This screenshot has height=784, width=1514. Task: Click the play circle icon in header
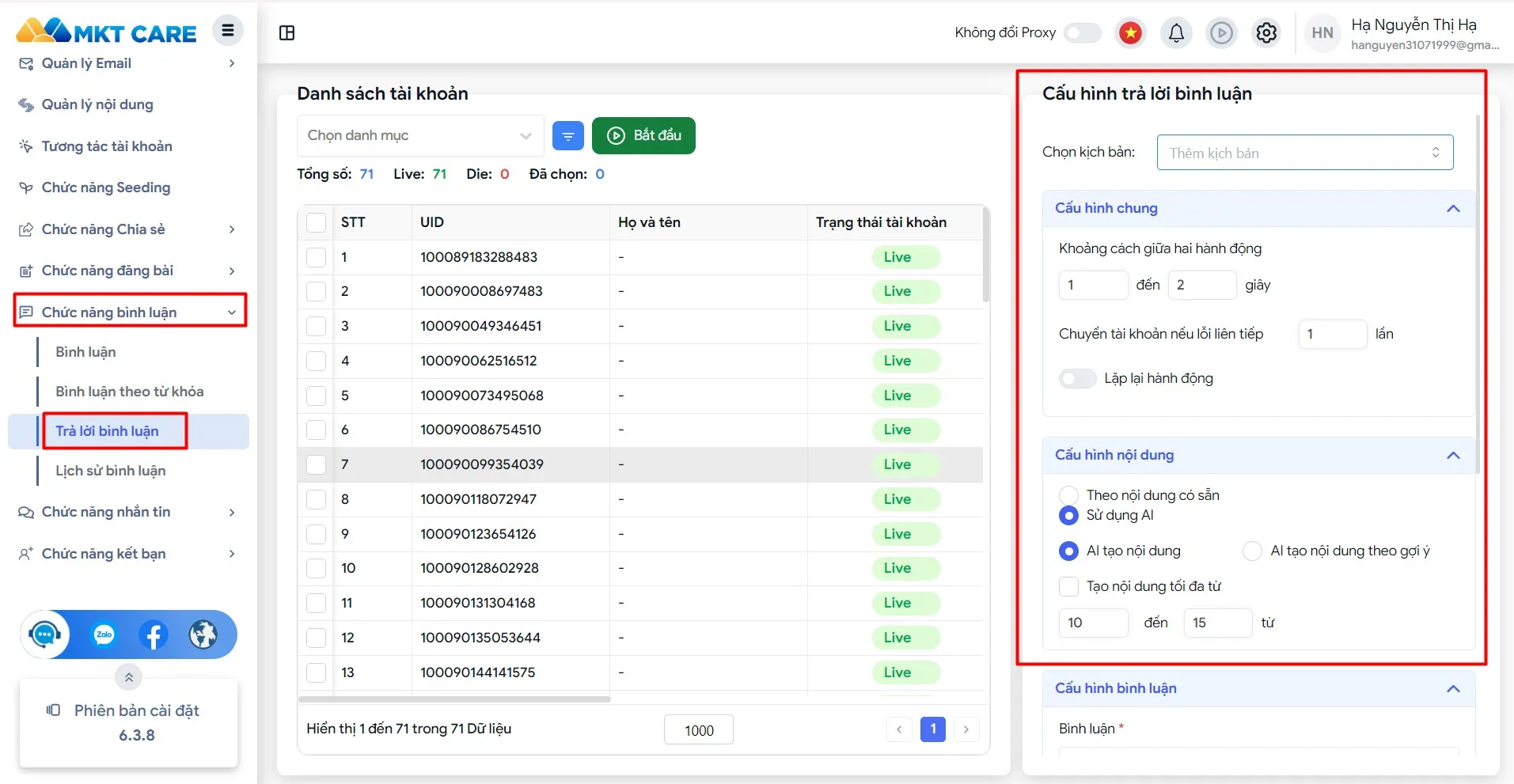(x=1221, y=32)
